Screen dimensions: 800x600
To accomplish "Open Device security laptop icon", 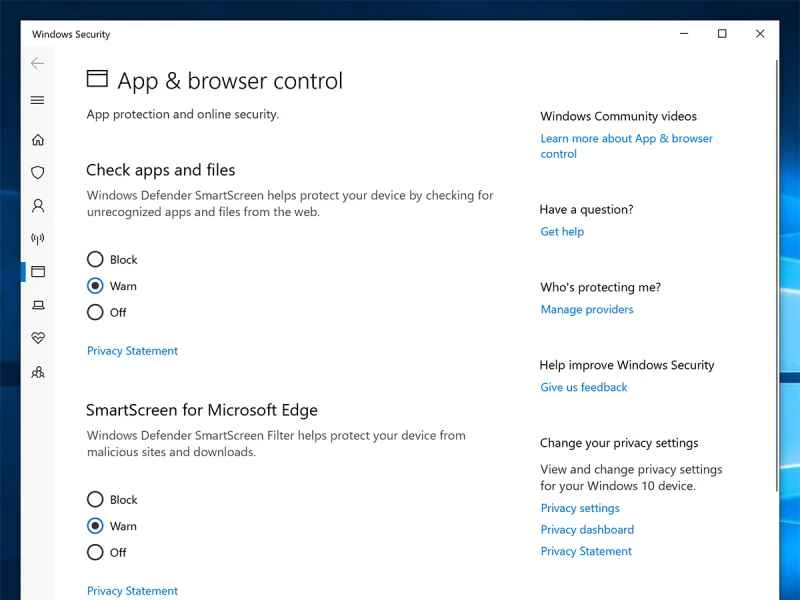I will coord(37,304).
